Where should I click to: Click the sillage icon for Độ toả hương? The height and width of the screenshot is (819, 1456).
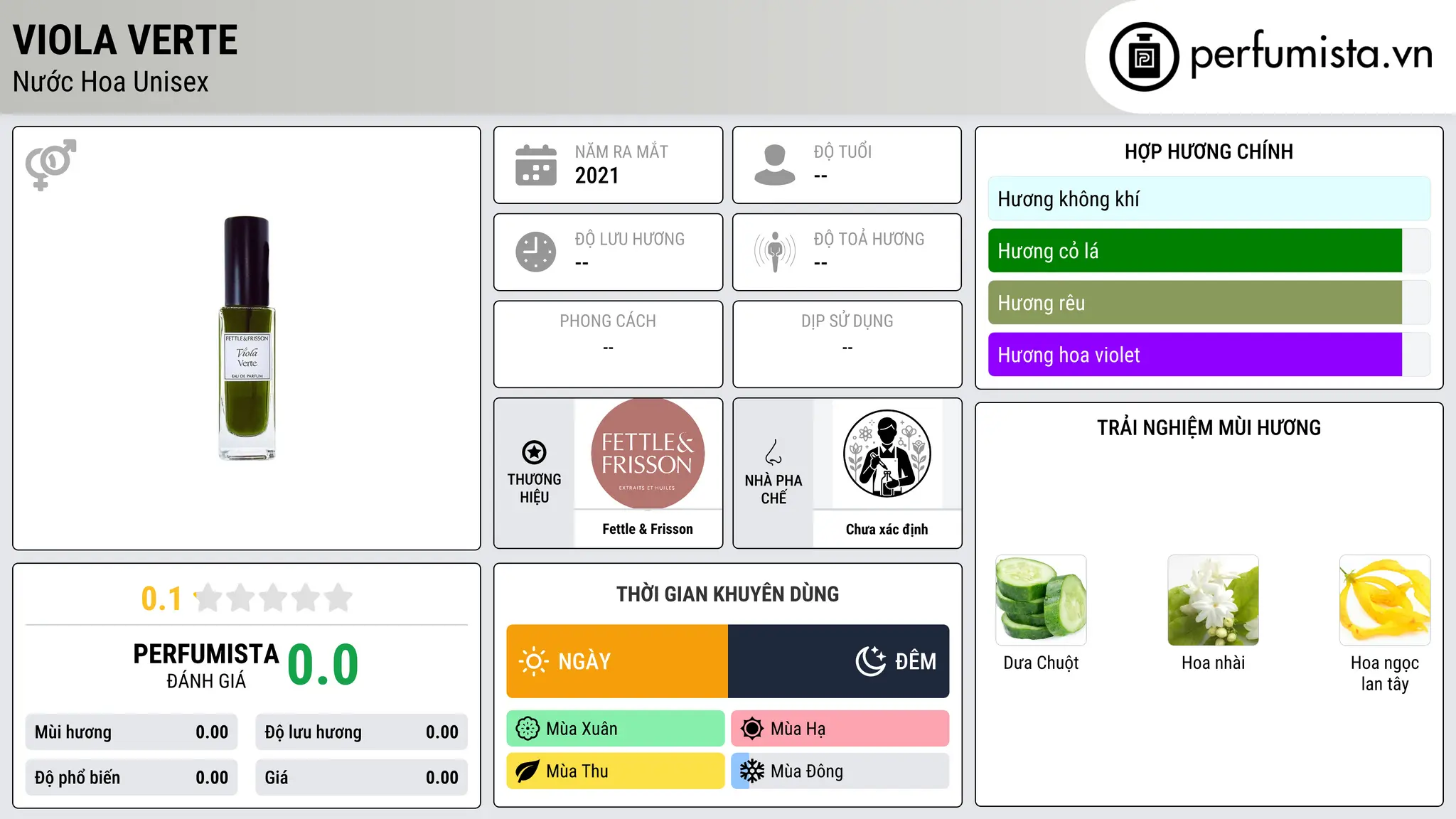775,252
